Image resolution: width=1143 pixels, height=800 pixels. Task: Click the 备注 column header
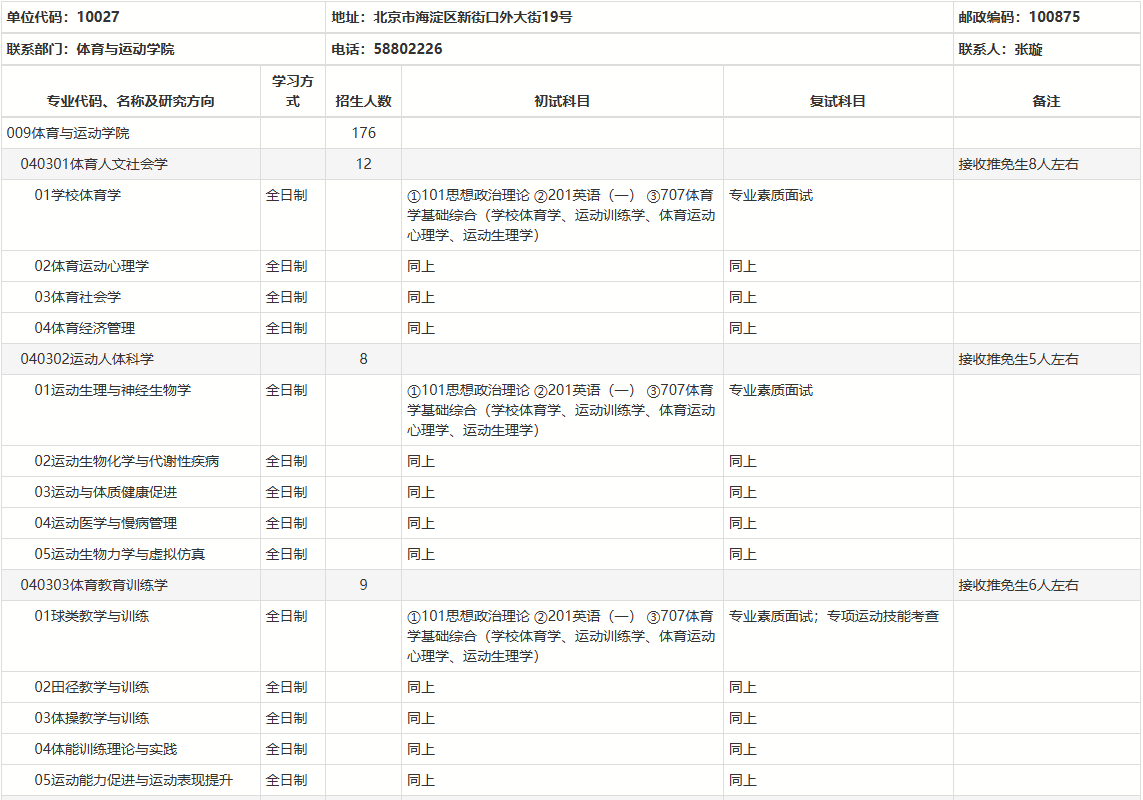(1046, 101)
